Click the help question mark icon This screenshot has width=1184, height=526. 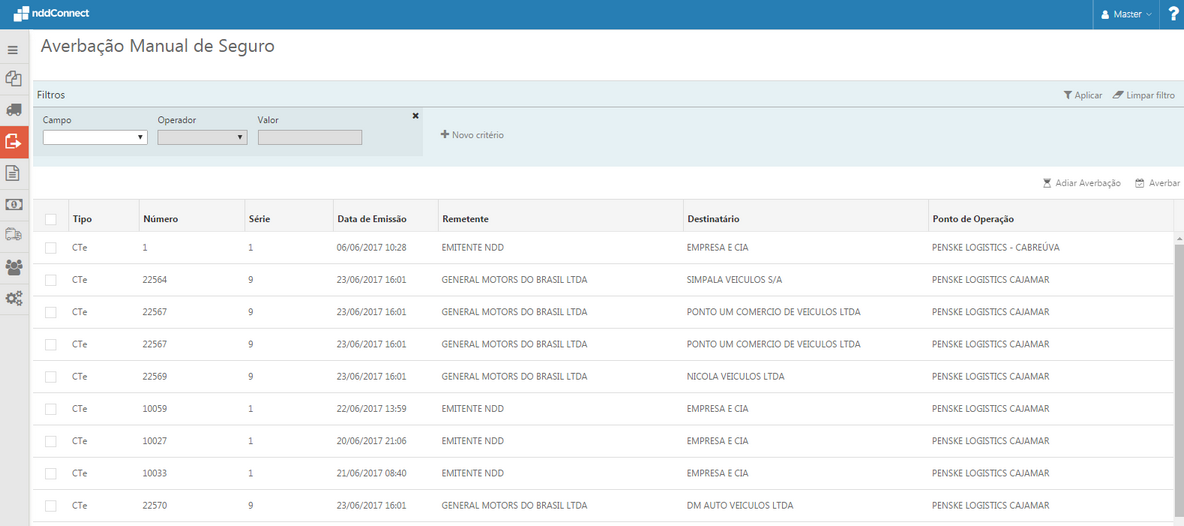coord(1174,14)
